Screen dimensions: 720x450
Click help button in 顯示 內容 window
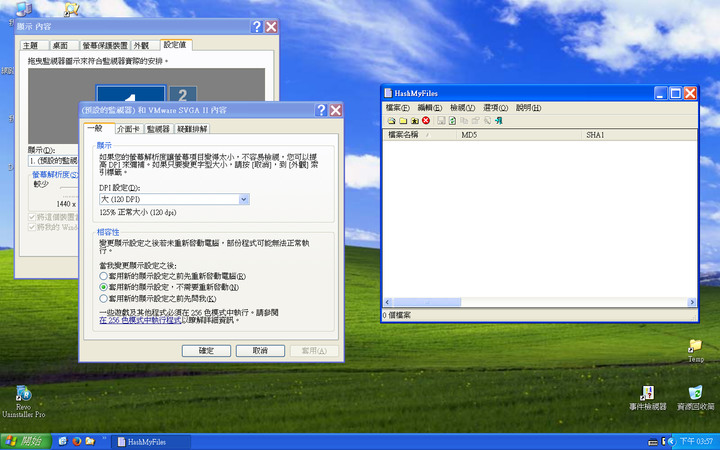(x=257, y=27)
